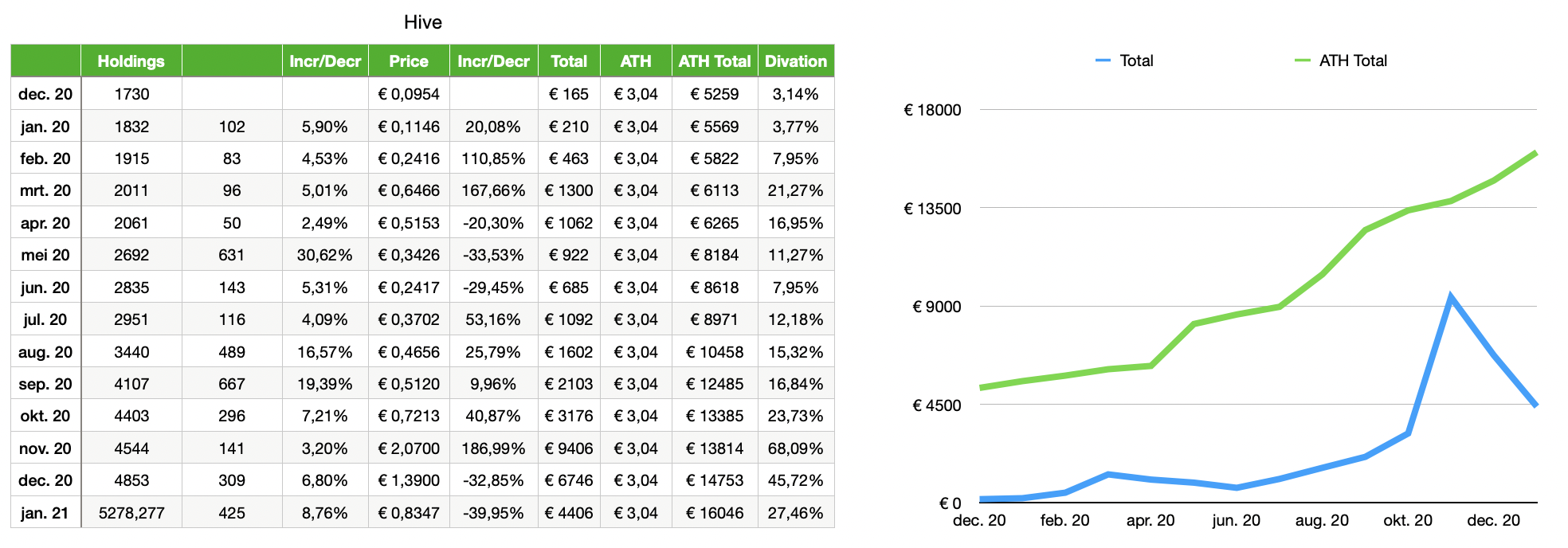Click the jun. 20 label on chart x-axis
This screenshot has height=548, width=1568.
[1236, 520]
